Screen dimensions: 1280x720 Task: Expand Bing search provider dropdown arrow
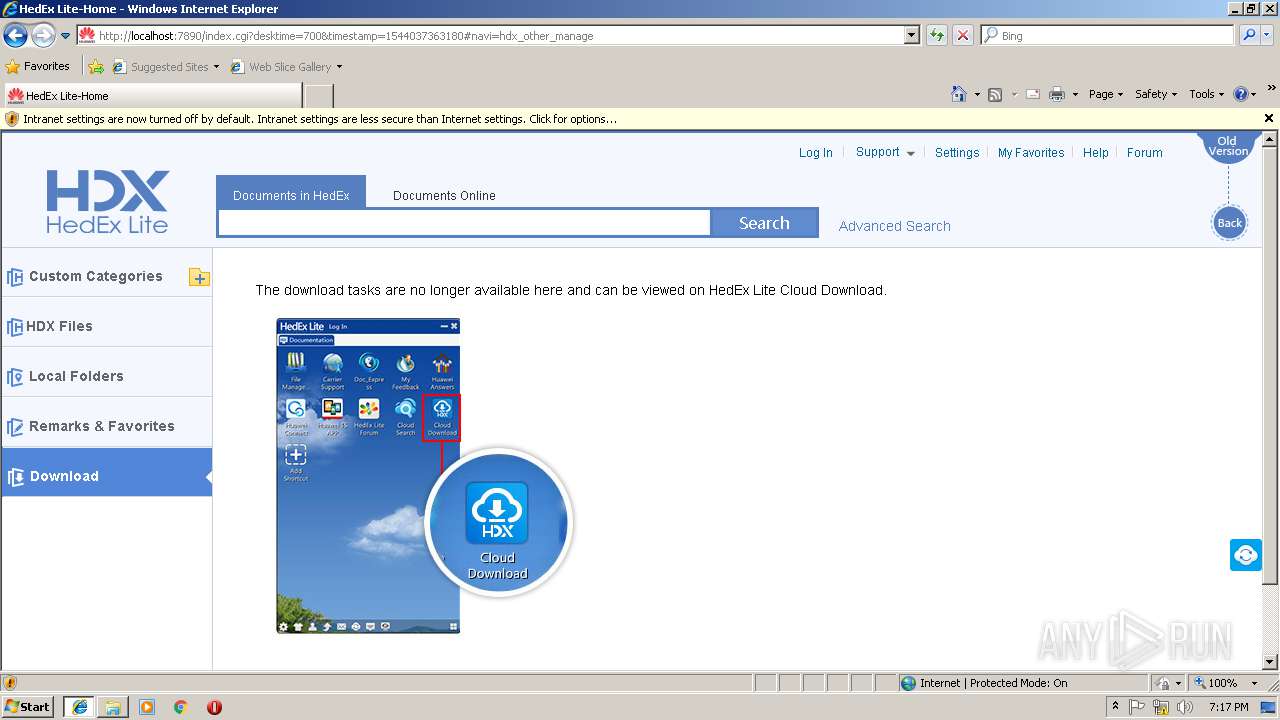[x=1268, y=35]
